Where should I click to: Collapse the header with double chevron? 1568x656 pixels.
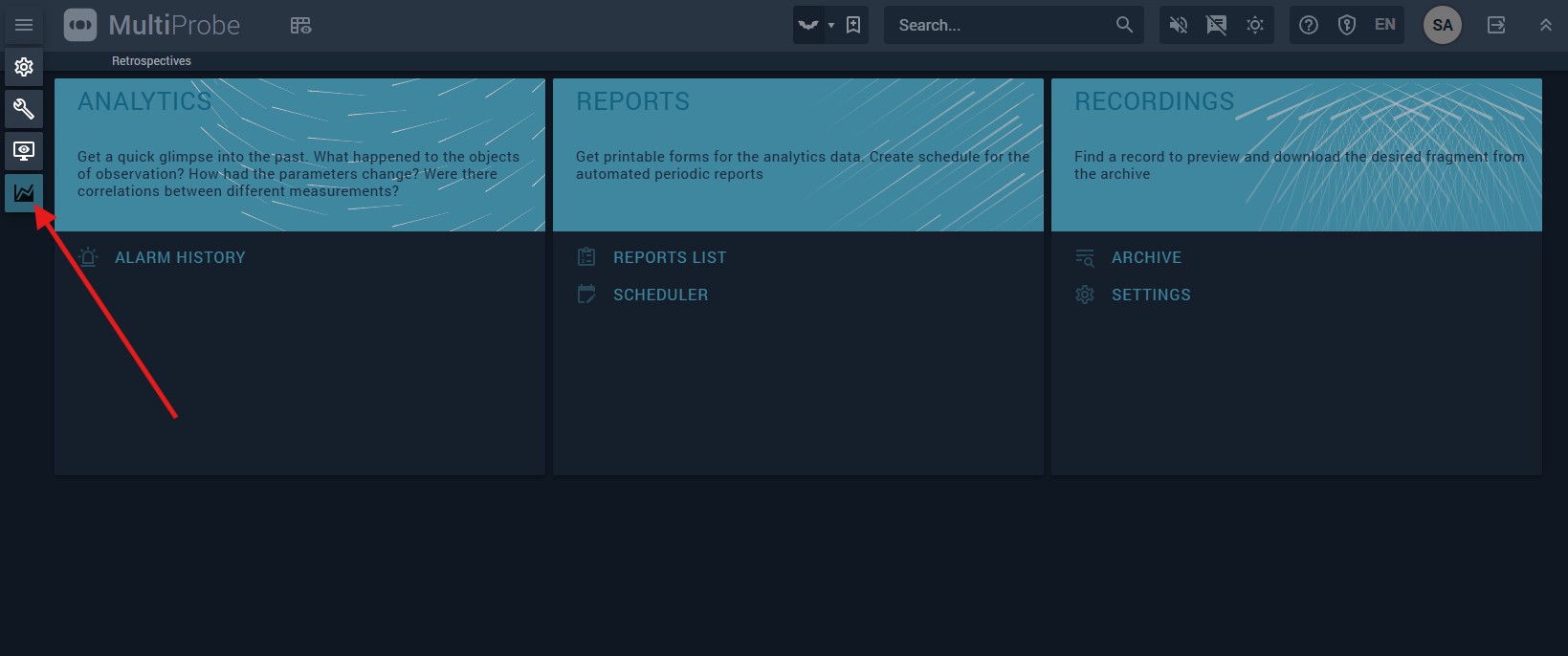(x=1545, y=25)
